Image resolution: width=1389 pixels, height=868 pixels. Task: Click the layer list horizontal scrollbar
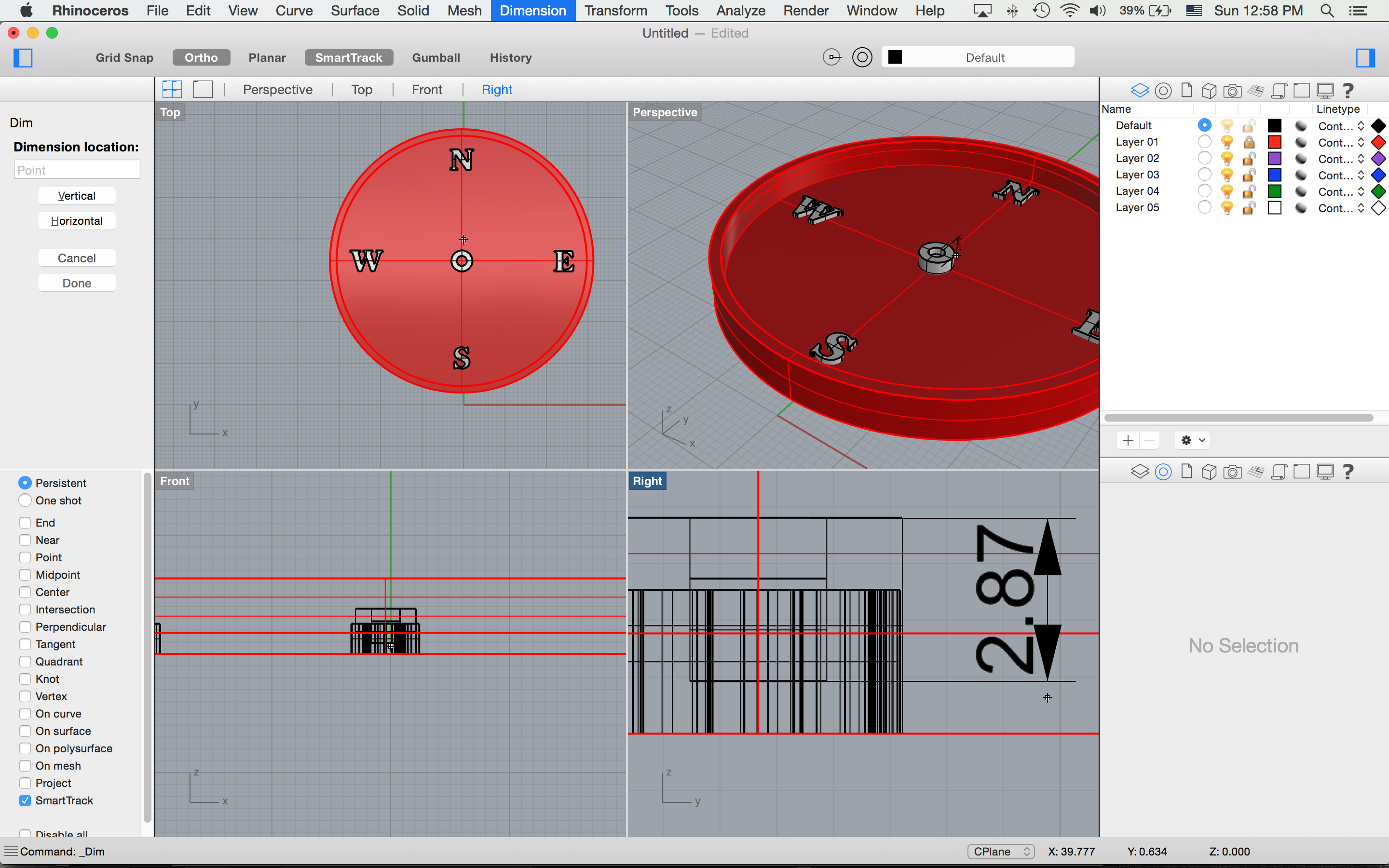[x=1239, y=418]
